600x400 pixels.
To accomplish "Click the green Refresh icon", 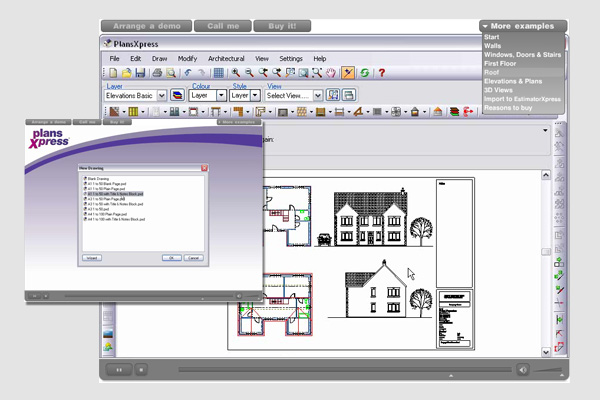I will pos(365,73).
